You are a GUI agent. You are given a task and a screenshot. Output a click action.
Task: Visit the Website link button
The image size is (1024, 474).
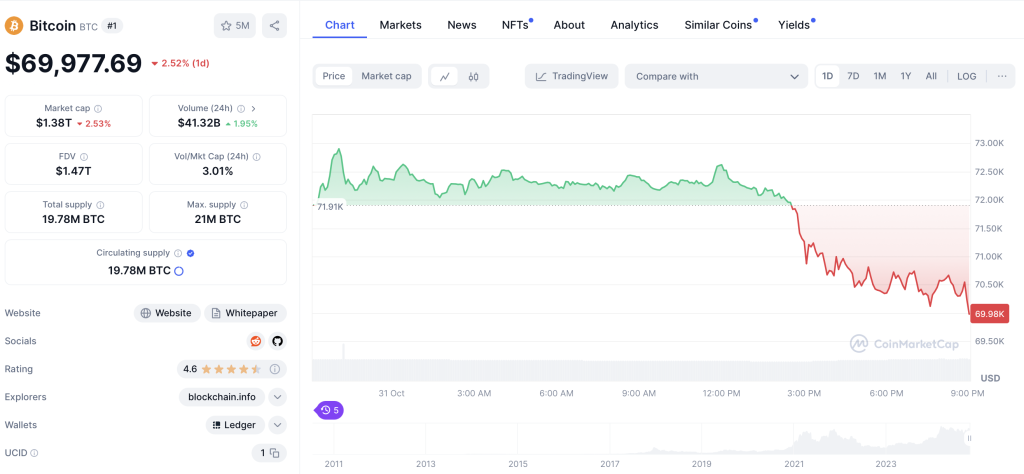(x=167, y=313)
